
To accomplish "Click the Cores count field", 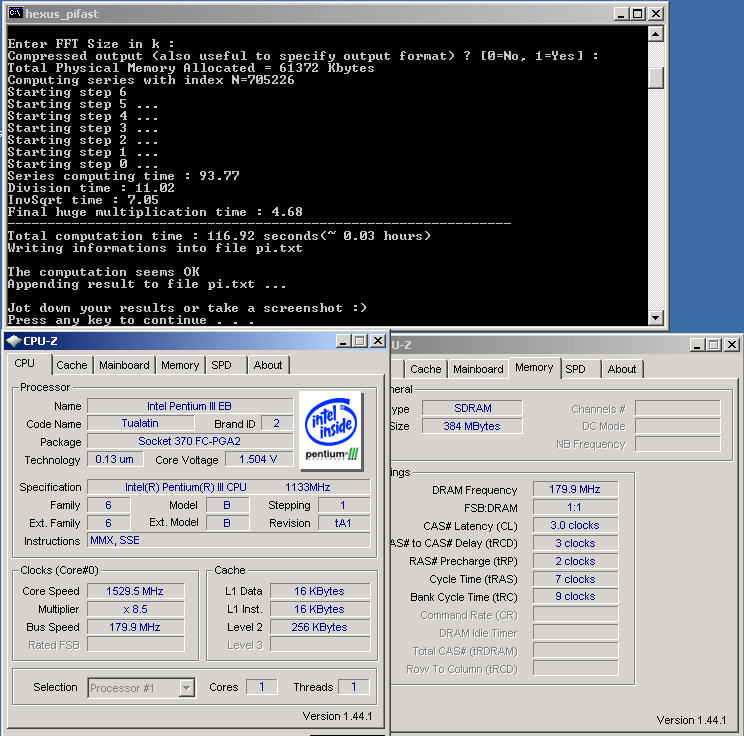I will [x=261, y=687].
